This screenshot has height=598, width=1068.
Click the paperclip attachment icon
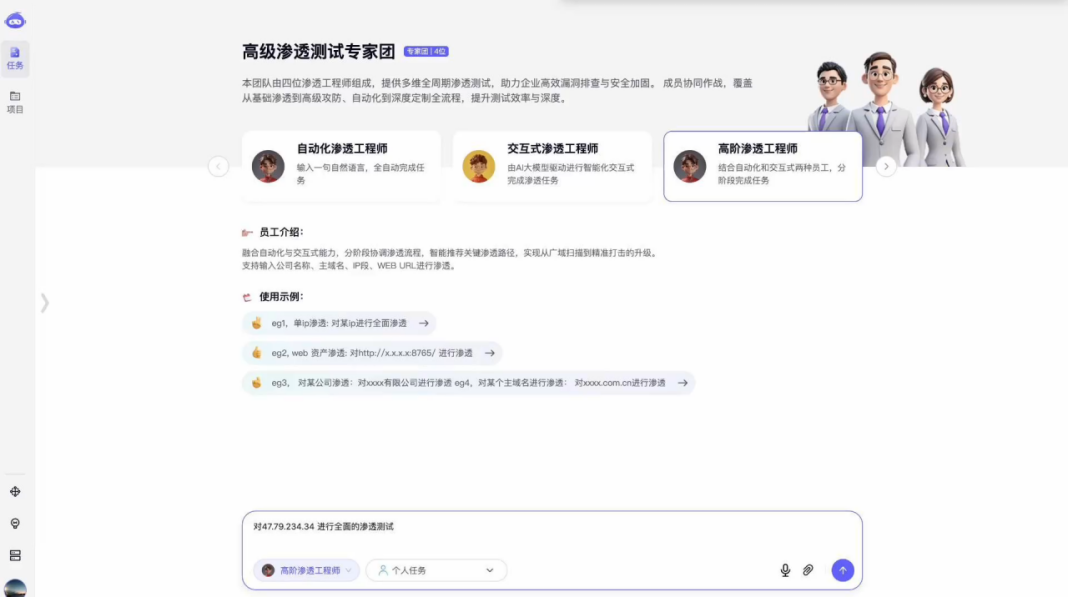coord(808,570)
